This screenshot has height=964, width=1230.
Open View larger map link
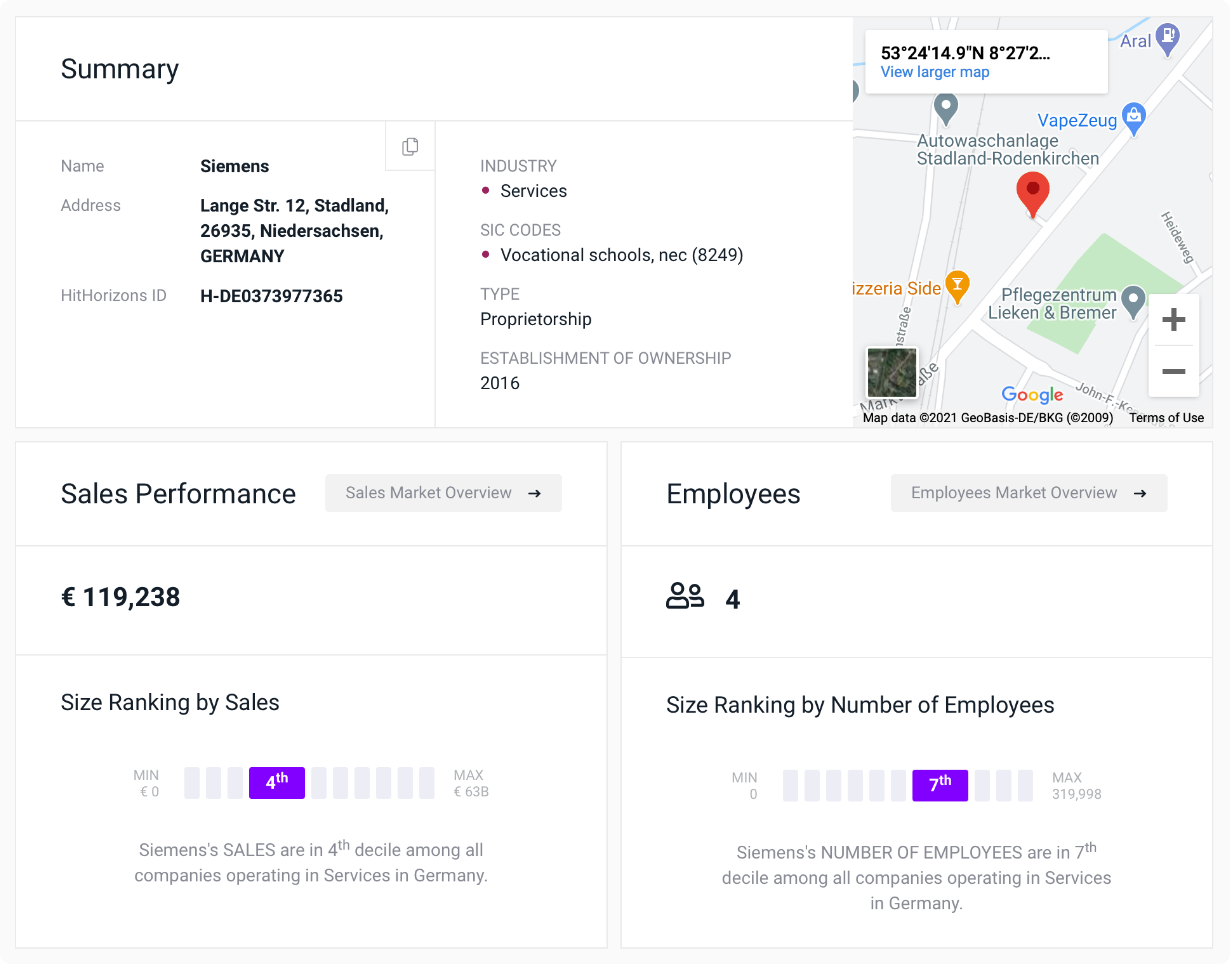click(935, 72)
